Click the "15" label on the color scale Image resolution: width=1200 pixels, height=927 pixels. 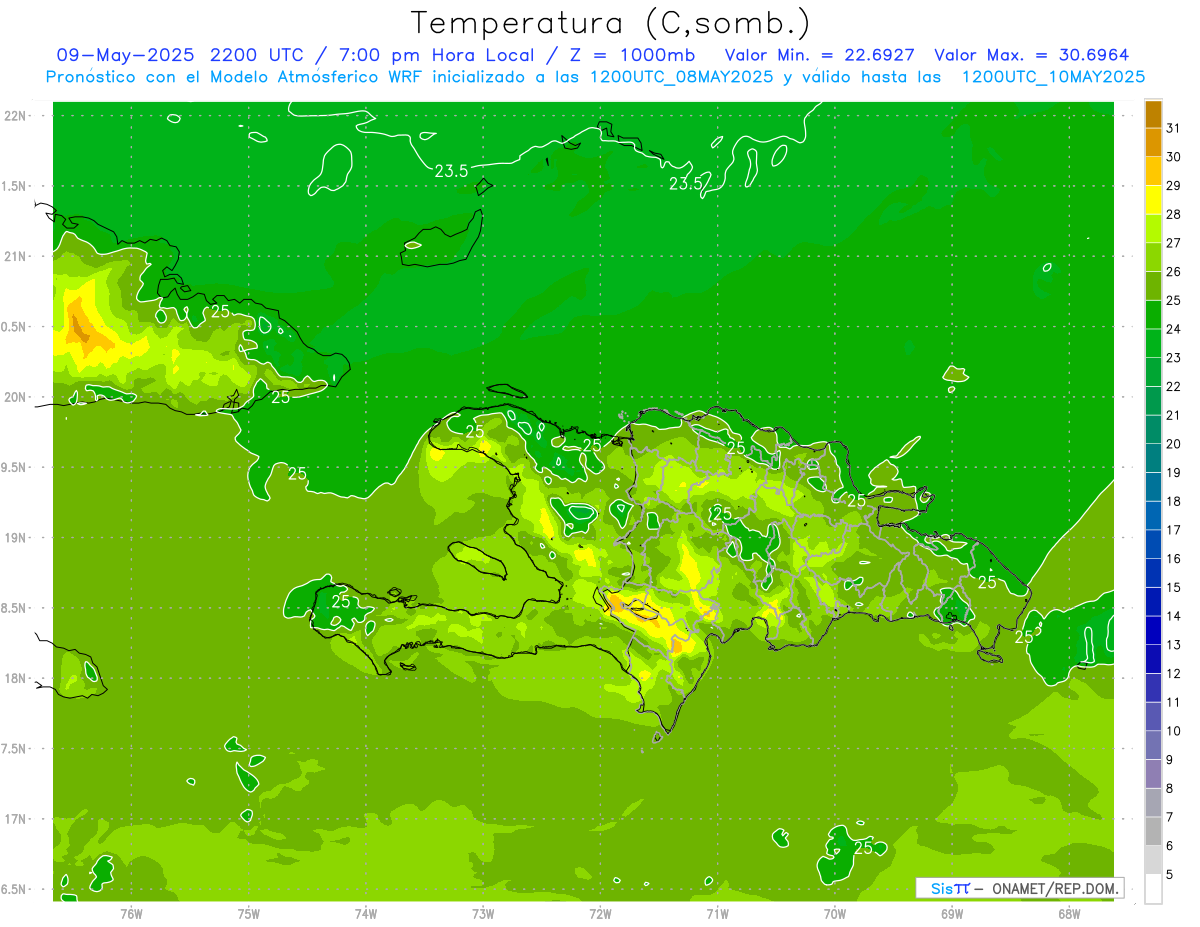point(1173,587)
